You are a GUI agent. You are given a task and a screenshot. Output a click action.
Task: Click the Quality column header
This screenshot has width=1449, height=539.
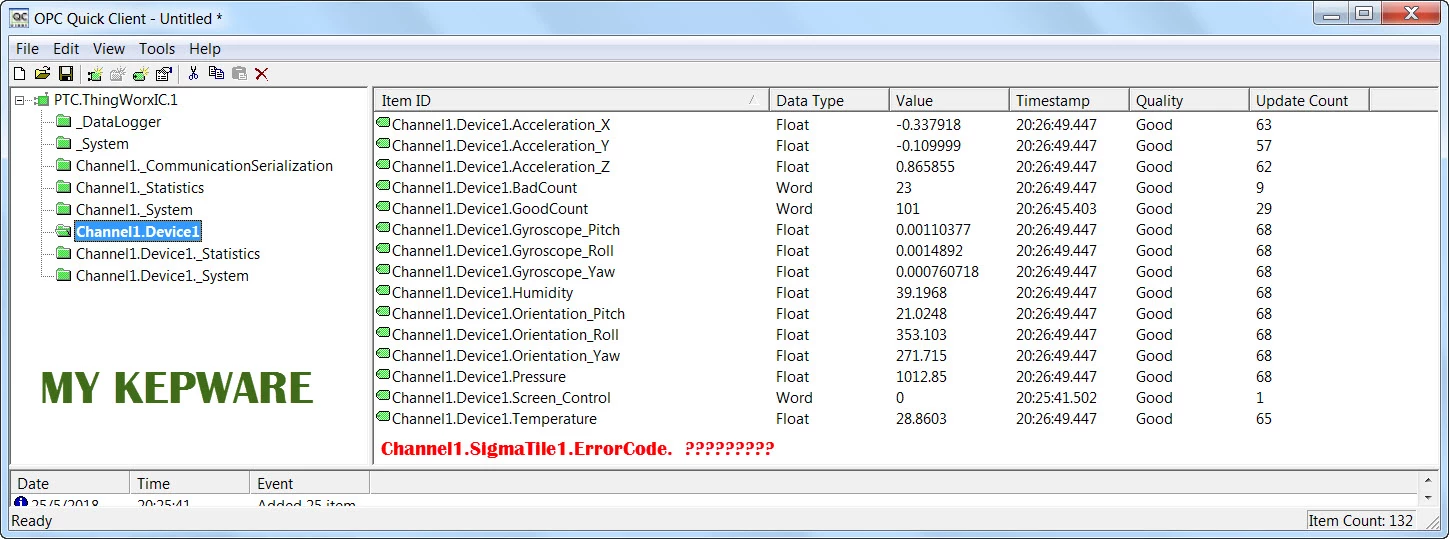tap(1189, 100)
